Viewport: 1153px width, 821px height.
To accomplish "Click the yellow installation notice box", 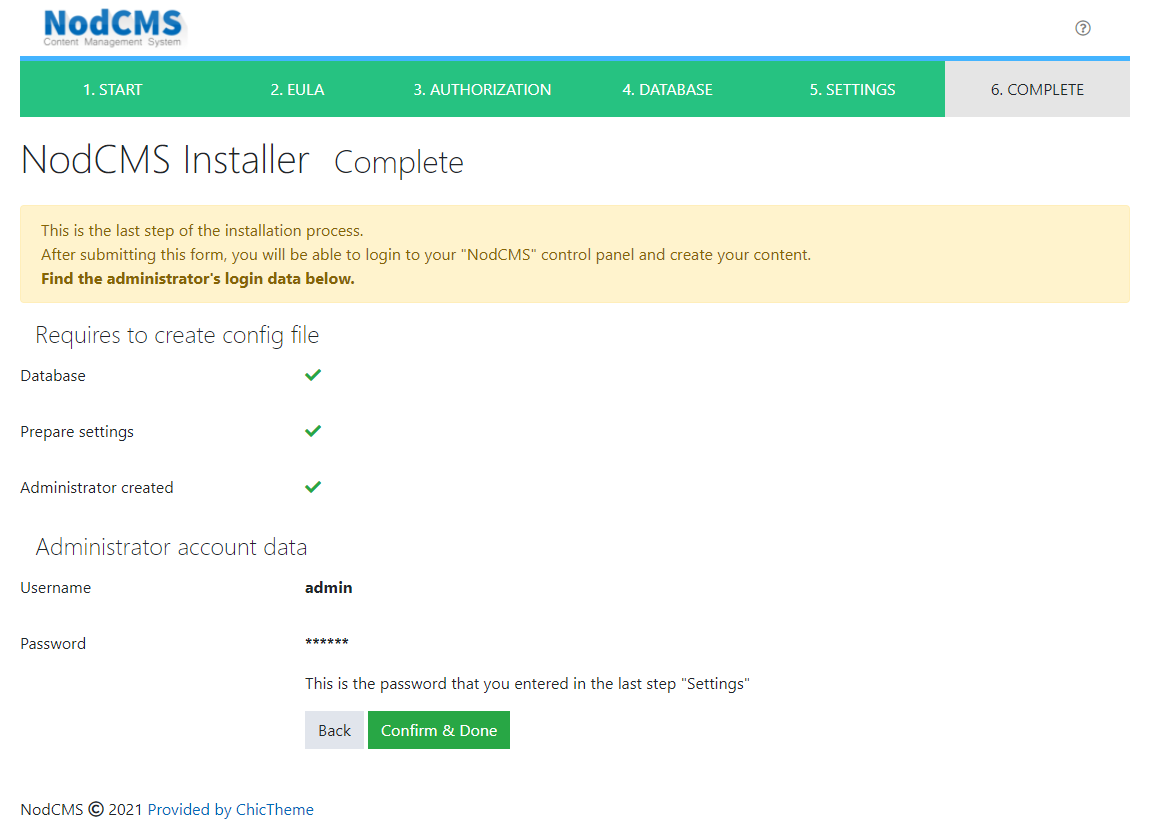I will click(574, 254).
